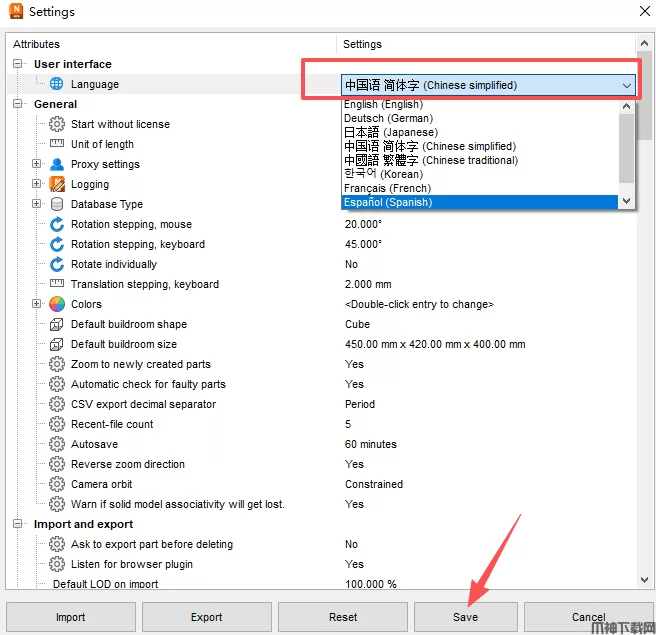The width and height of the screenshot is (656, 635).
Task: Click the rotate icon for Rotate individually
Action: pos(56,264)
